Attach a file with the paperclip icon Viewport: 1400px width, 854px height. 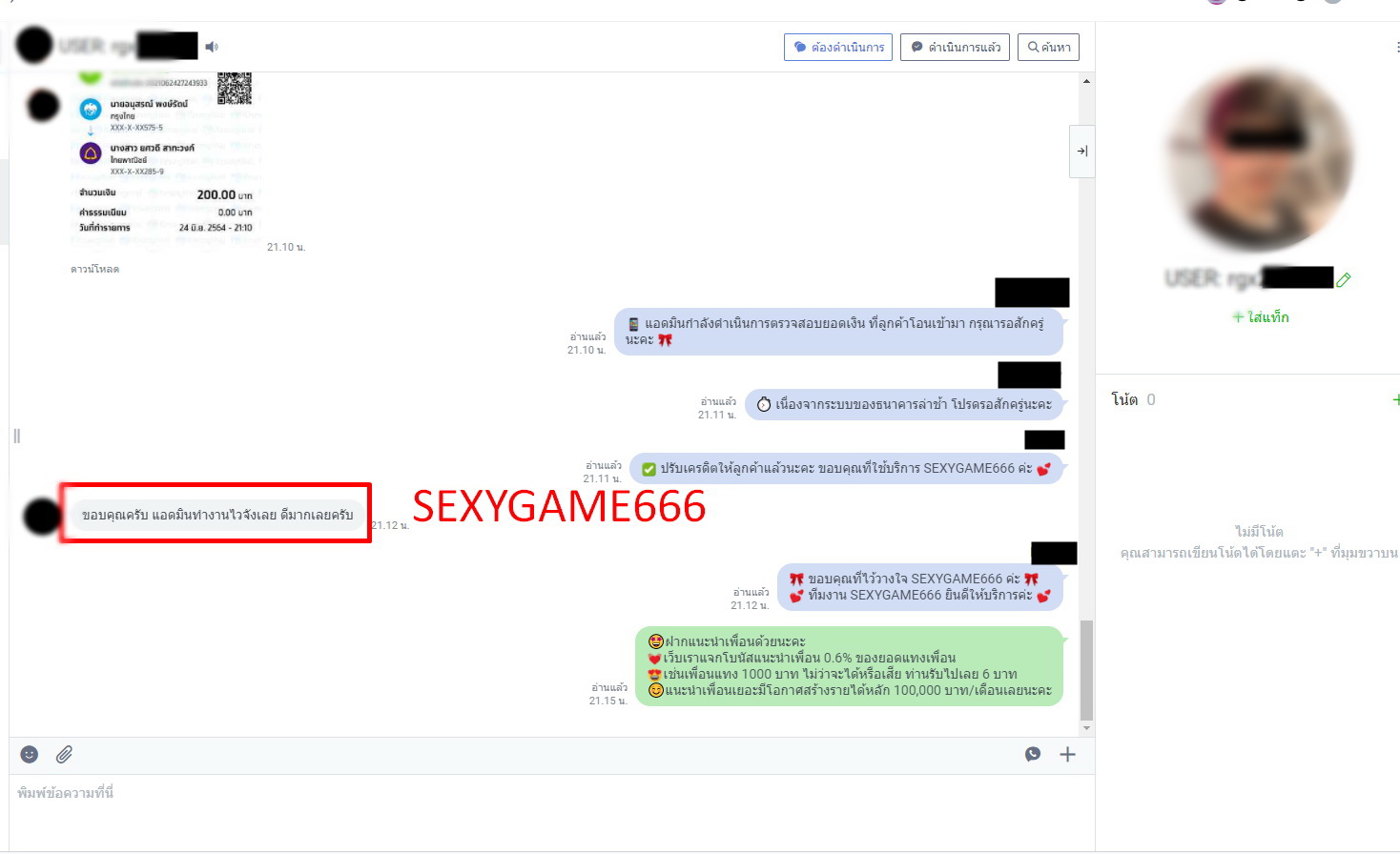coord(64,754)
